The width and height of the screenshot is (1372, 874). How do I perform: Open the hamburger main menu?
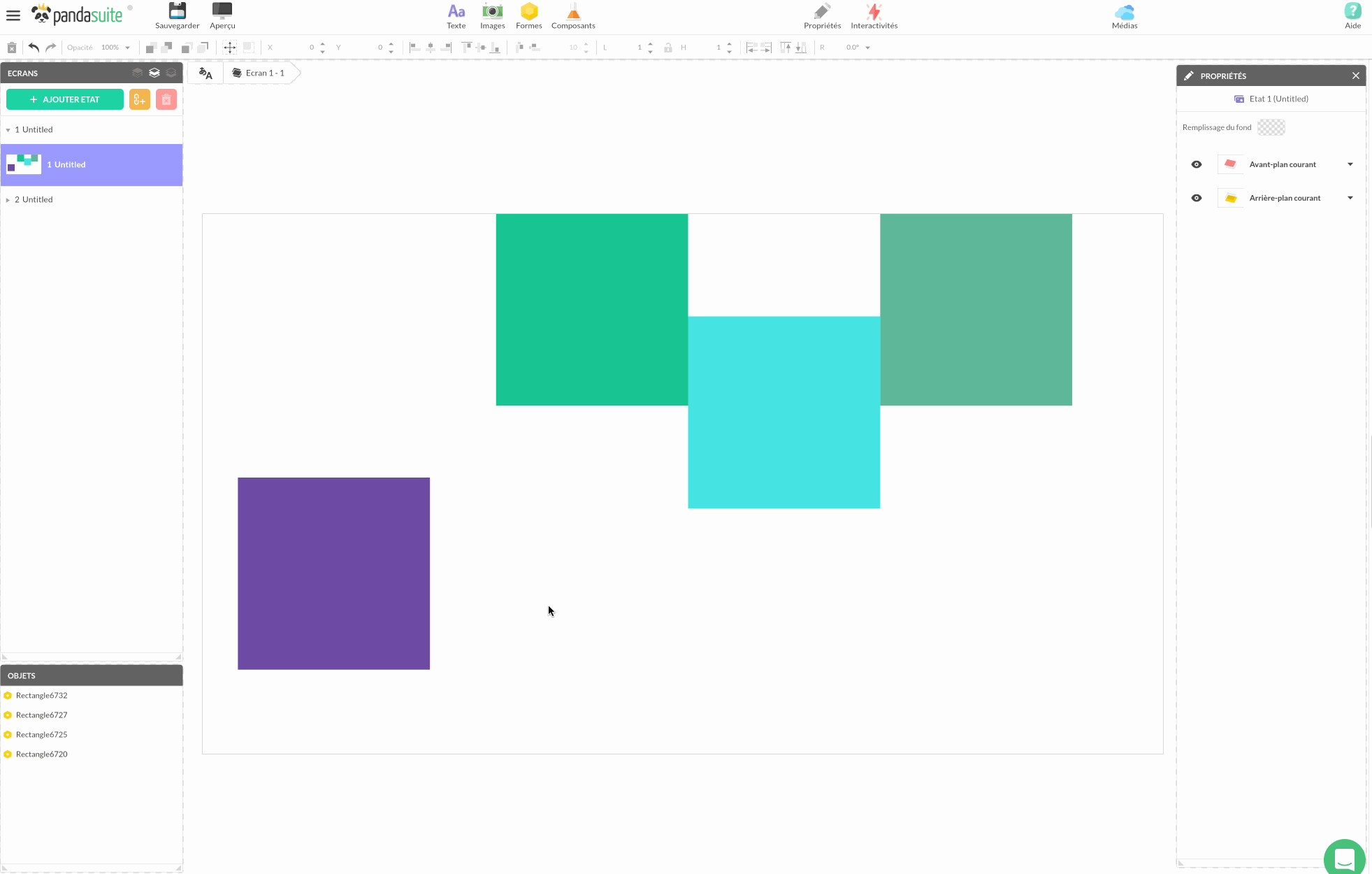click(13, 15)
